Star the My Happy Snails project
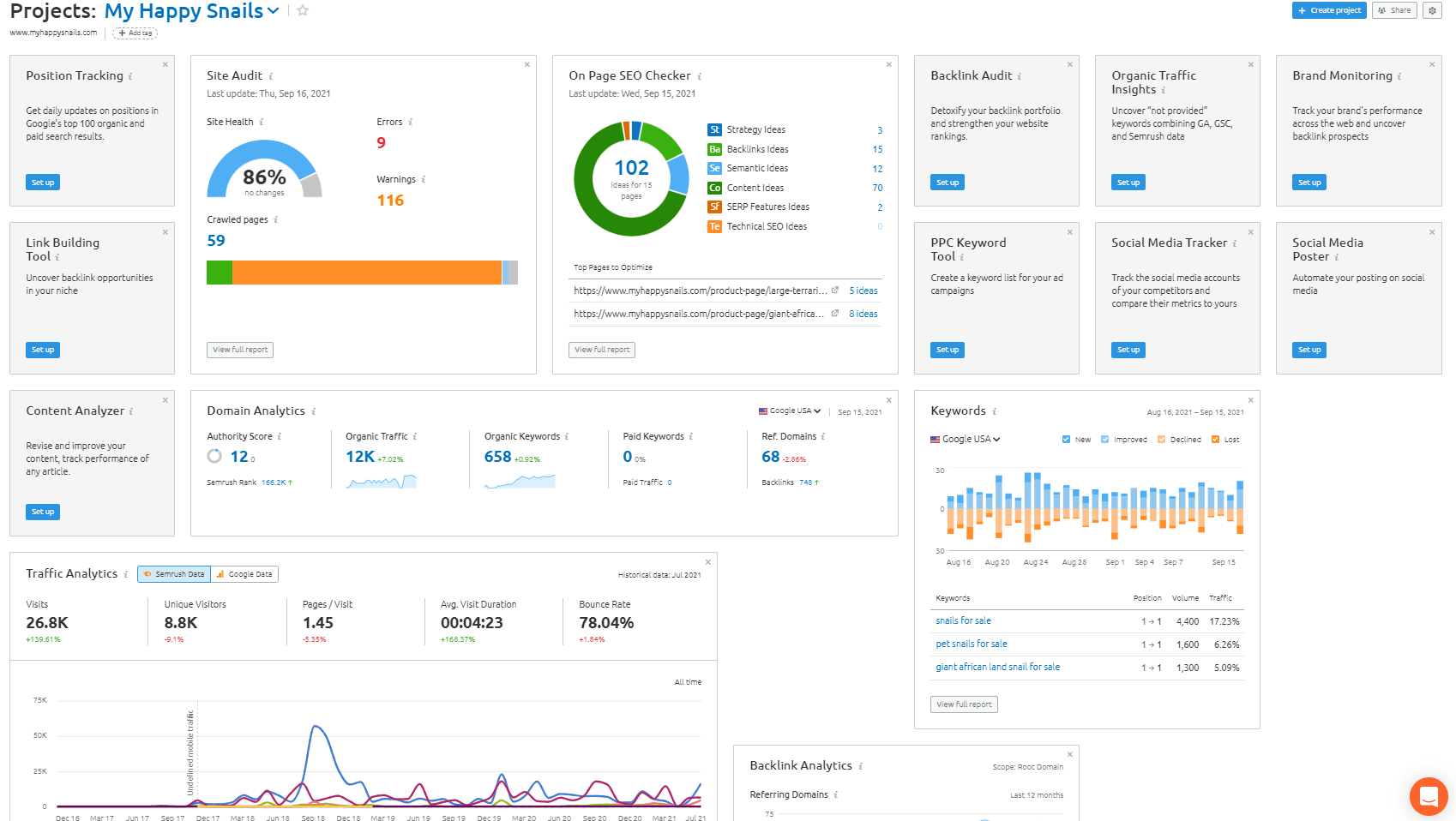This screenshot has height=821, width=1456. [303, 11]
